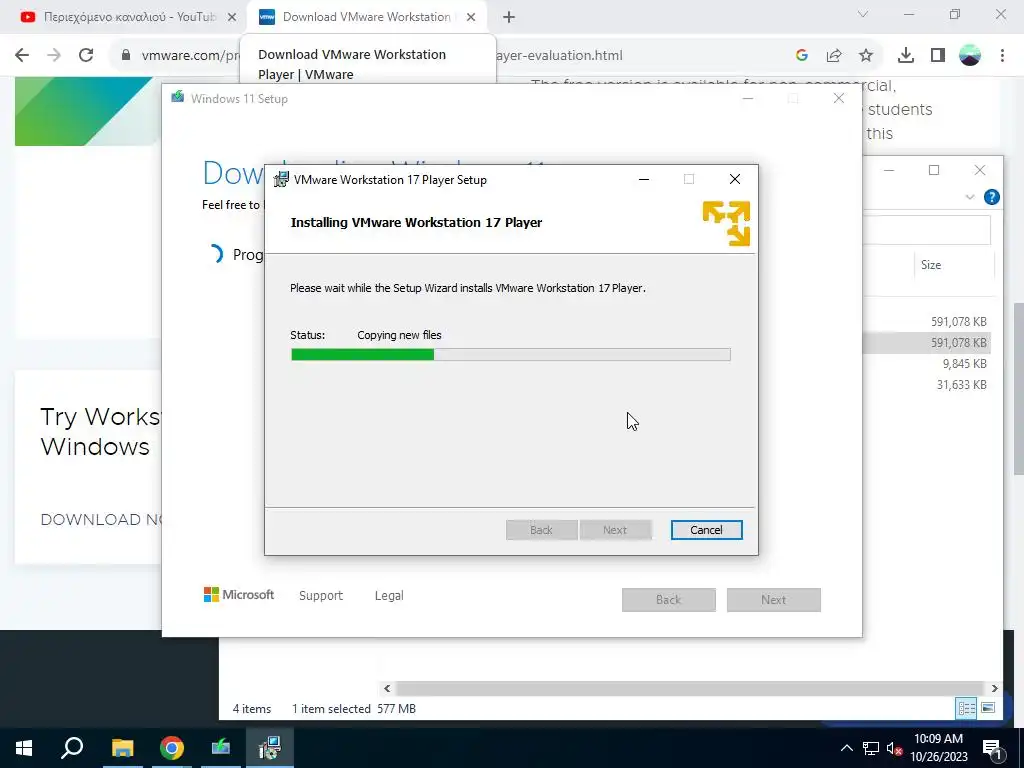Toggle the Chrome side panel
Screen dimensions: 1024x768
[x=938, y=56]
